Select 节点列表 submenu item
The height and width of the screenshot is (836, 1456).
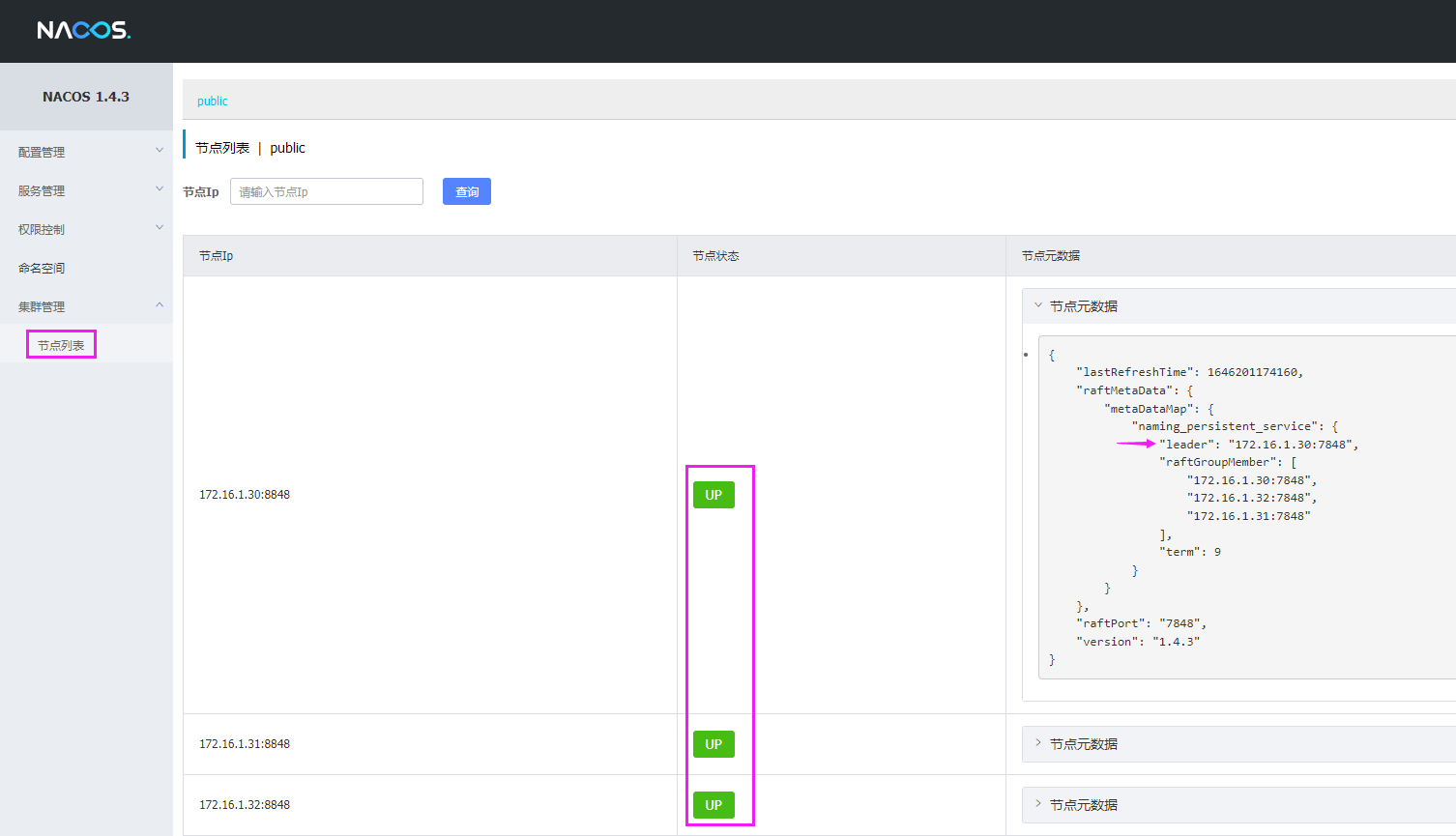[x=61, y=345]
